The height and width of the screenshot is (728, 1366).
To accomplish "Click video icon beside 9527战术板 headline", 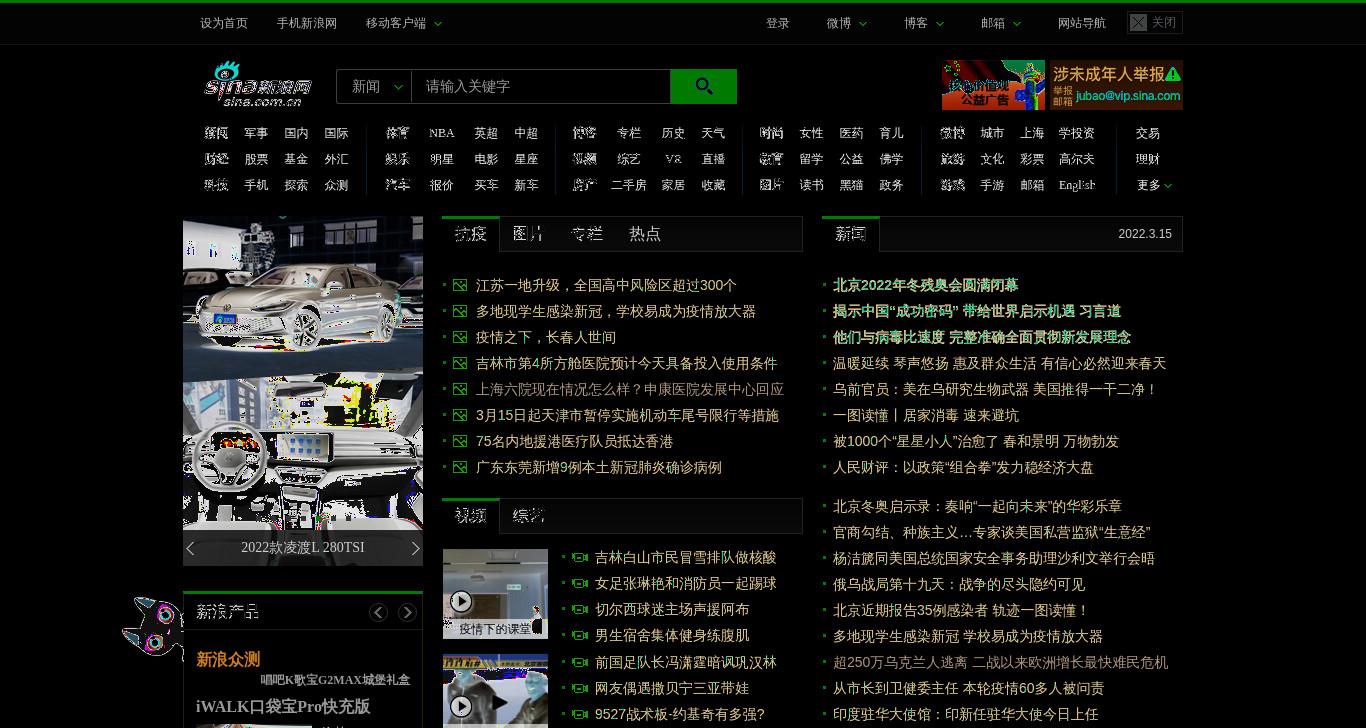I will pyautogui.click(x=579, y=714).
